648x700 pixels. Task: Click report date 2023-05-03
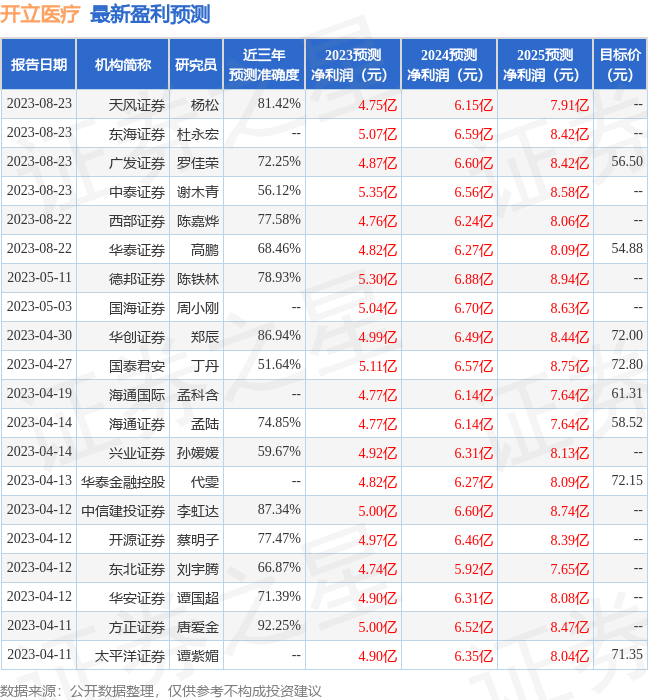click(x=39, y=307)
